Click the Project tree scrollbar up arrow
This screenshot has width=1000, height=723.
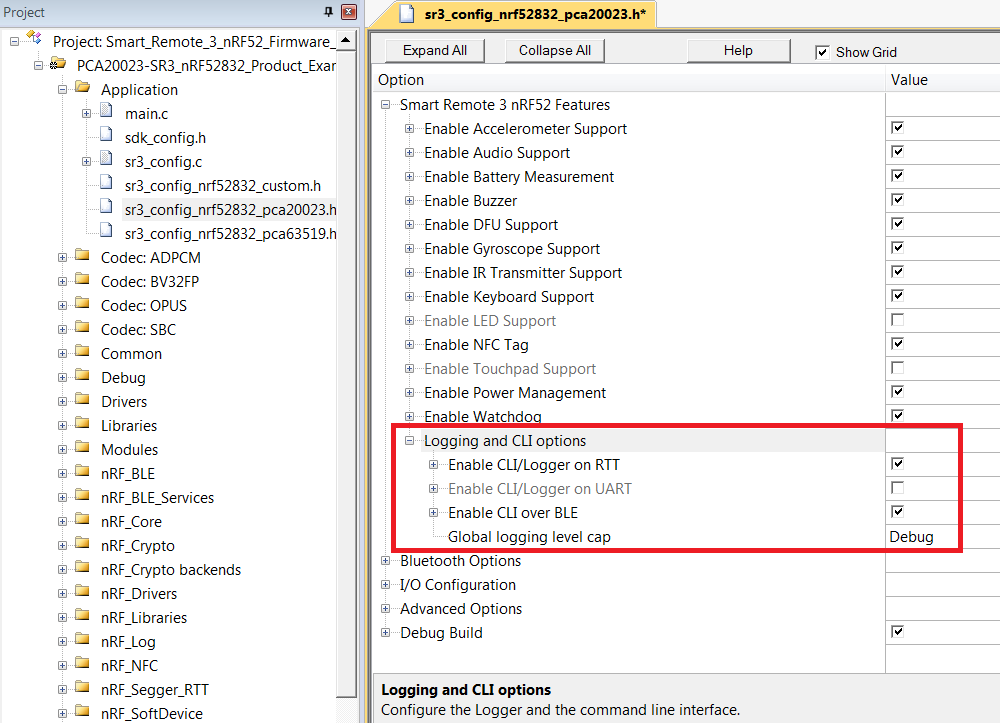(346, 40)
